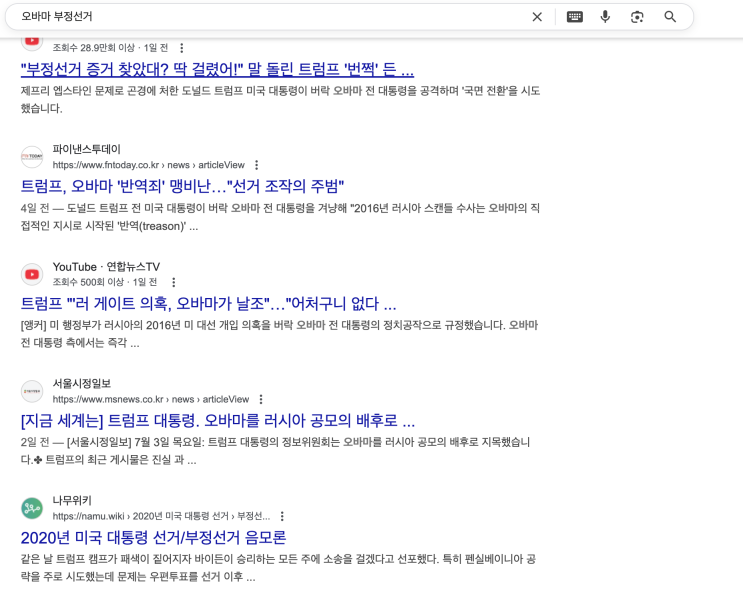
Task: Open more options for 서울시정일보 result
Action: [261, 399]
